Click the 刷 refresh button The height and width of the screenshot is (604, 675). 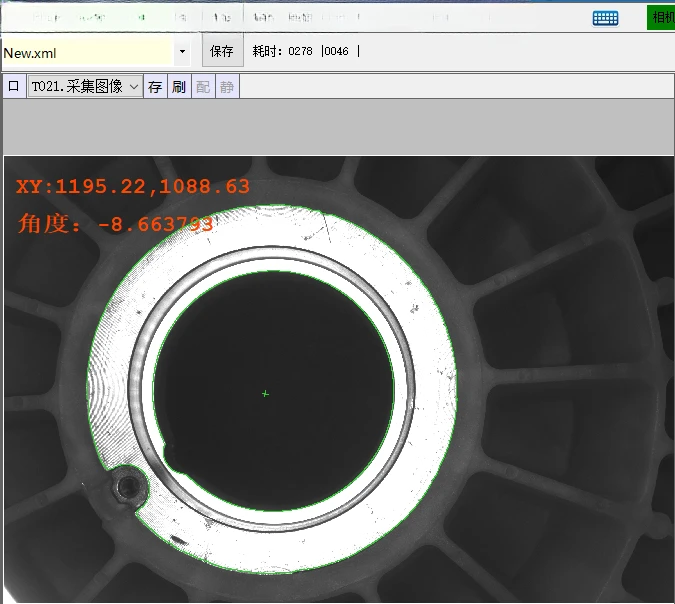pyautogui.click(x=179, y=87)
